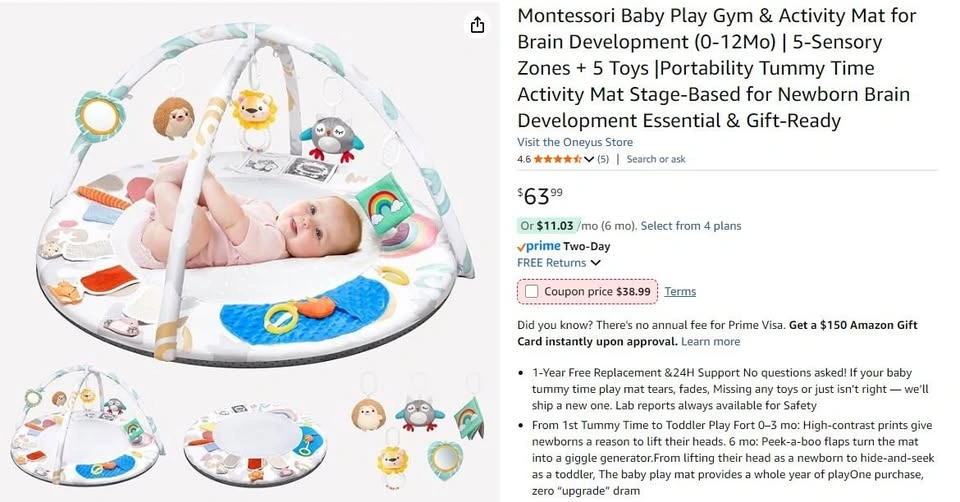Click the star rating icons
Image resolution: width=960 pixels, height=502 pixels.
(x=557, y=159)
